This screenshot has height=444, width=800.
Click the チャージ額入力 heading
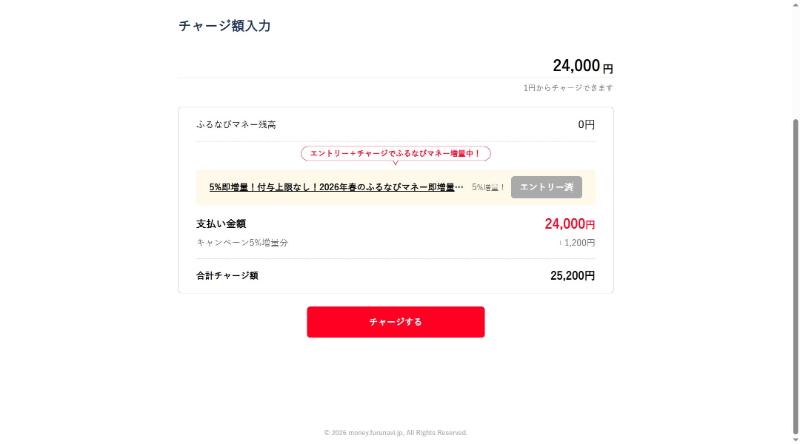point(224,26)
